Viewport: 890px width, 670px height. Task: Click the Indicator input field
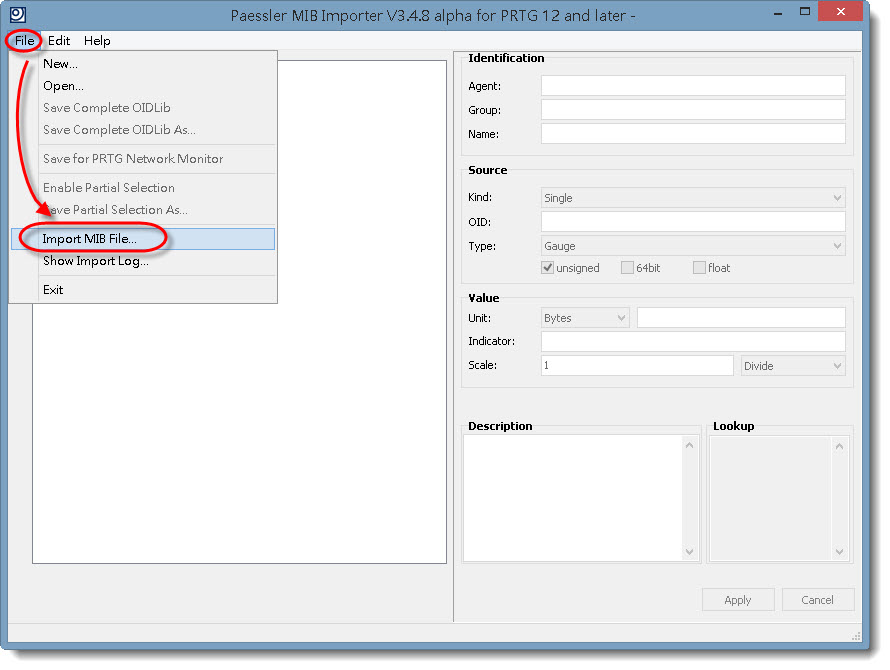click(x=693, y=342)
